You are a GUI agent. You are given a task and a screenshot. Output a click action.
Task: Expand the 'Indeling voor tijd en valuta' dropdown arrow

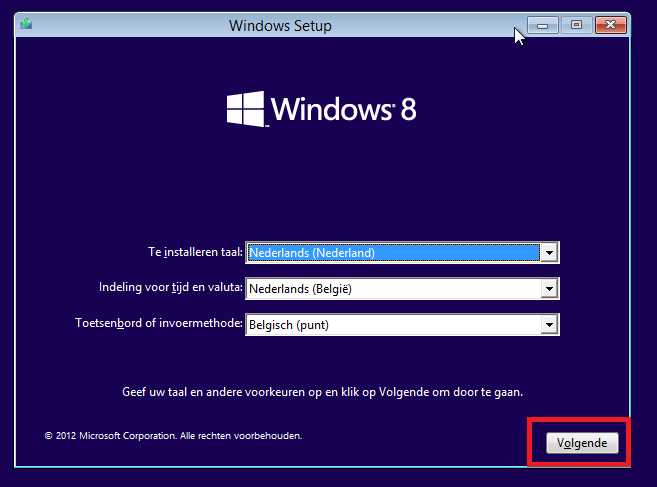[x=549, y=289]
